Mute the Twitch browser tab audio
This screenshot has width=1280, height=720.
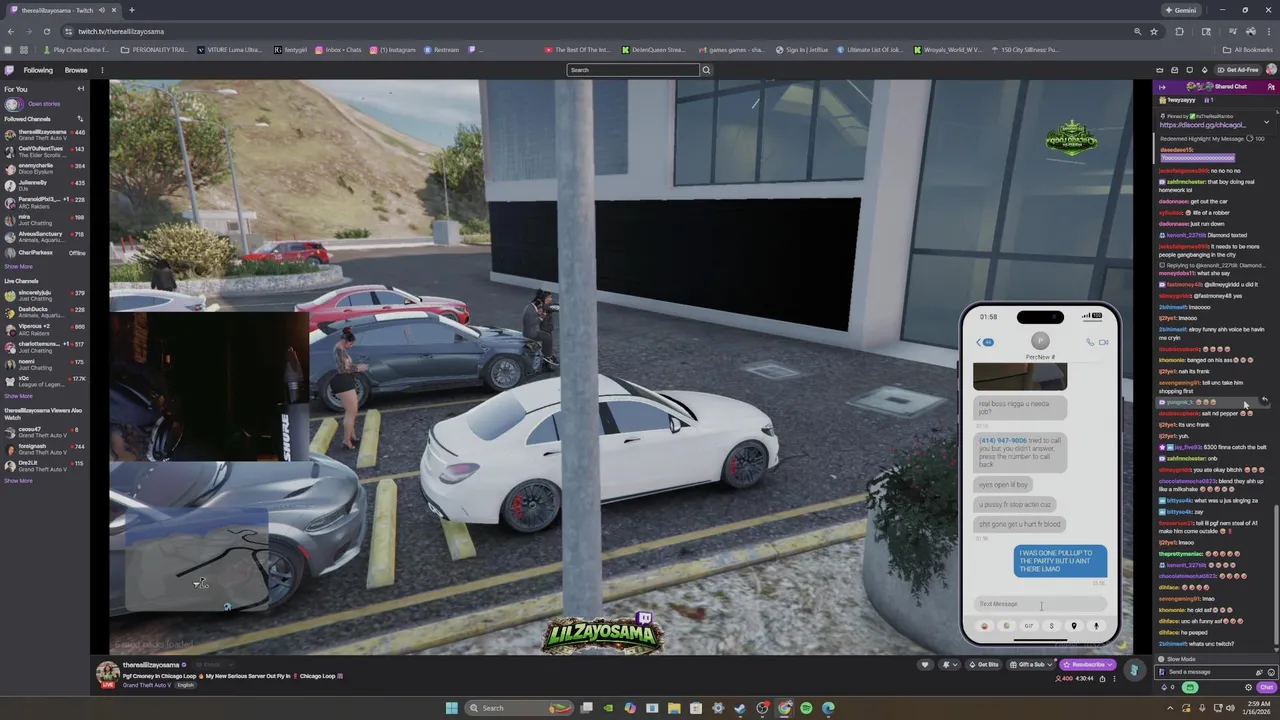point(102,10)
